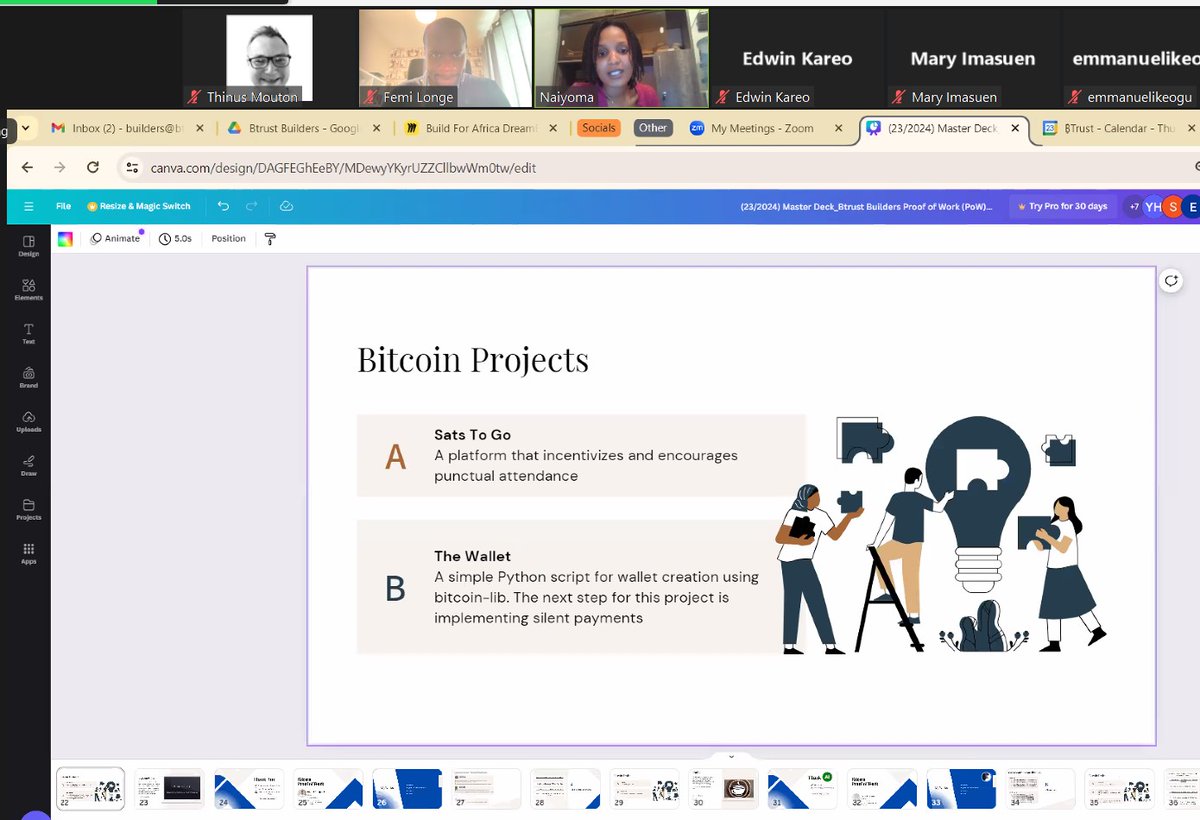Click the comment icon beside the slide
The height and width of the screenshot is (820, 1200).
pyautogui.click(x=1171, y=281)
